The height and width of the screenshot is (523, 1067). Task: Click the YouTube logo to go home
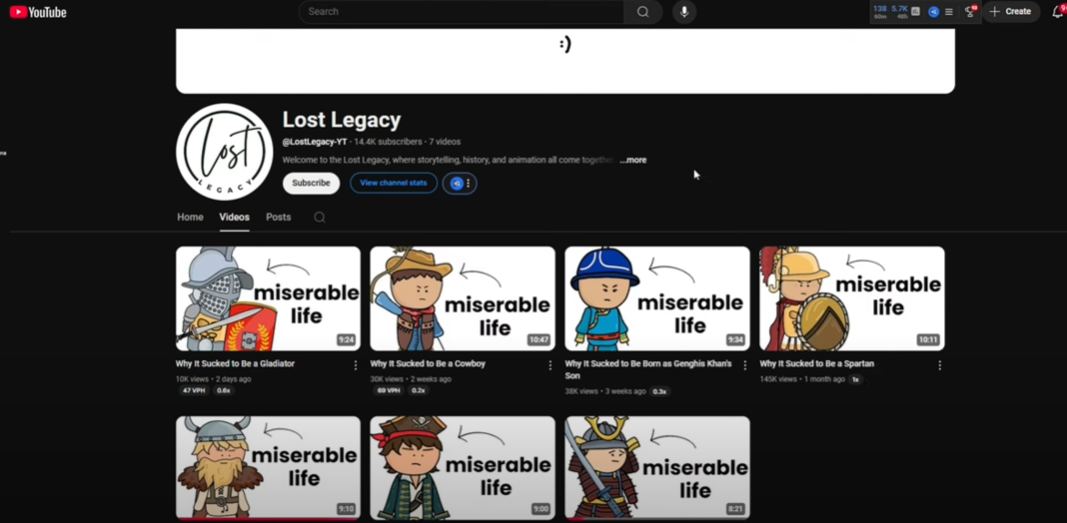pyautogui.click(x=38, y=12)
